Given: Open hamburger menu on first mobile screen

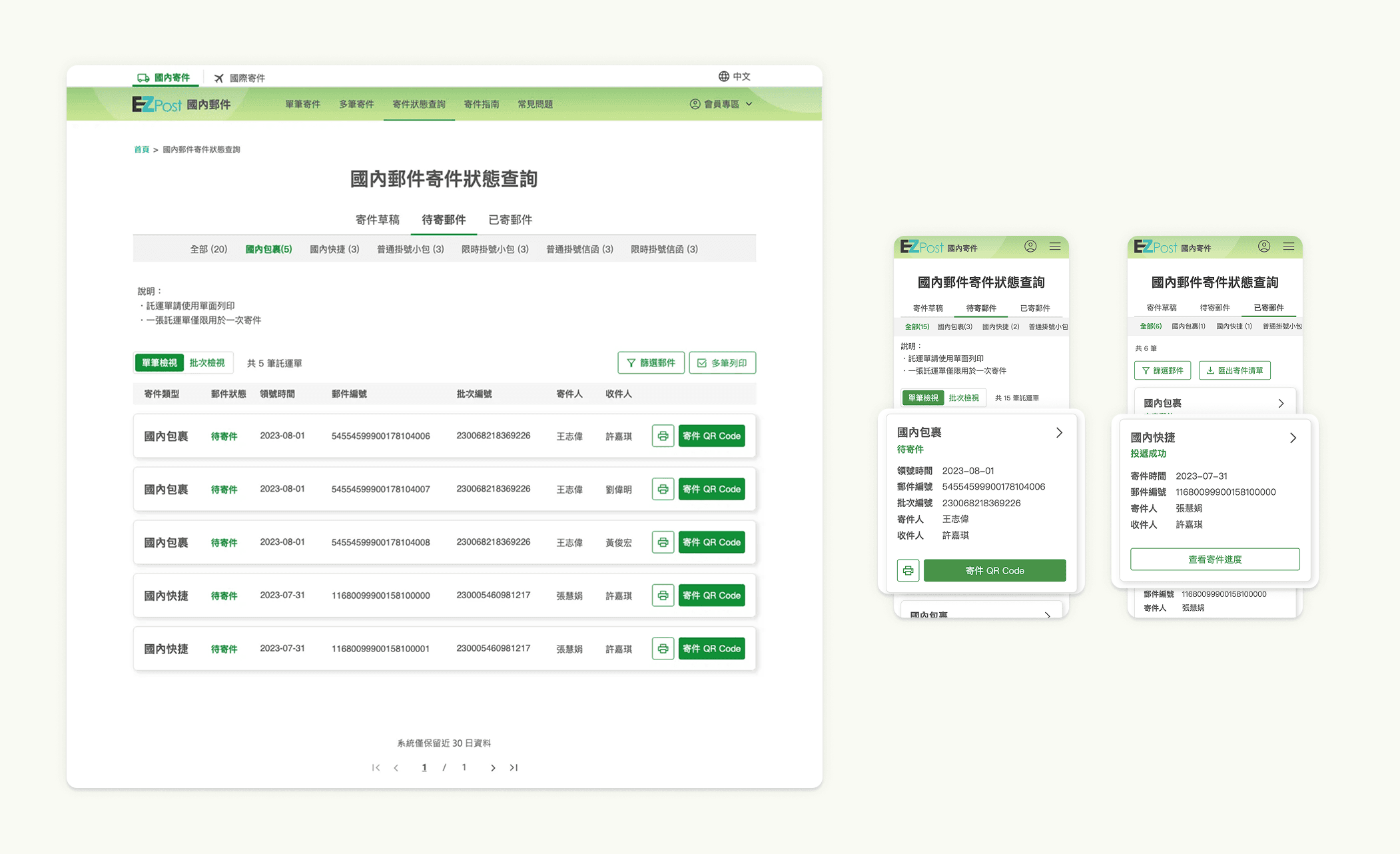Looking at the screenshot, I should [x=1055, y=246].
